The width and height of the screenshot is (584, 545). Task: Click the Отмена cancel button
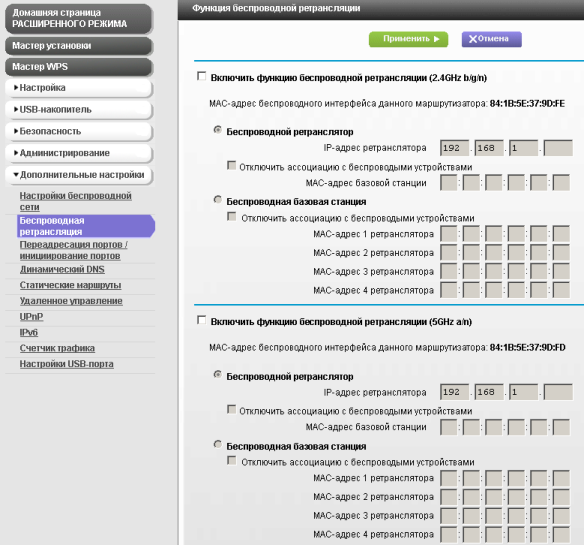[491, 39]
